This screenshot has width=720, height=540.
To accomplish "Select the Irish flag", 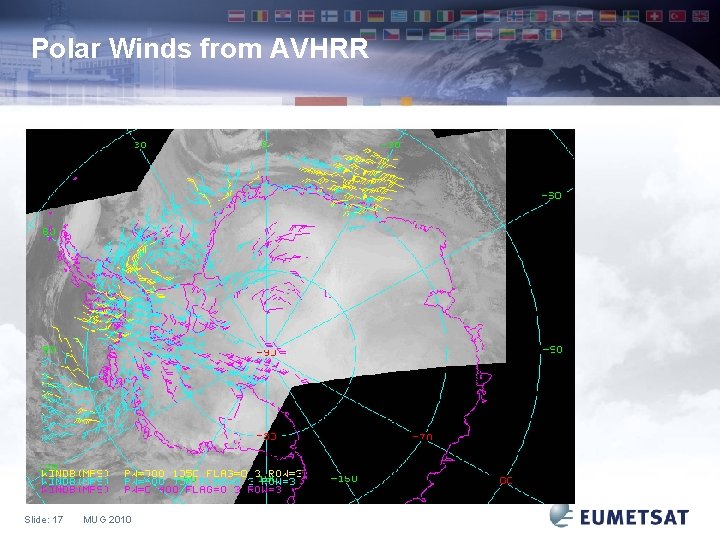I will 422,17.
